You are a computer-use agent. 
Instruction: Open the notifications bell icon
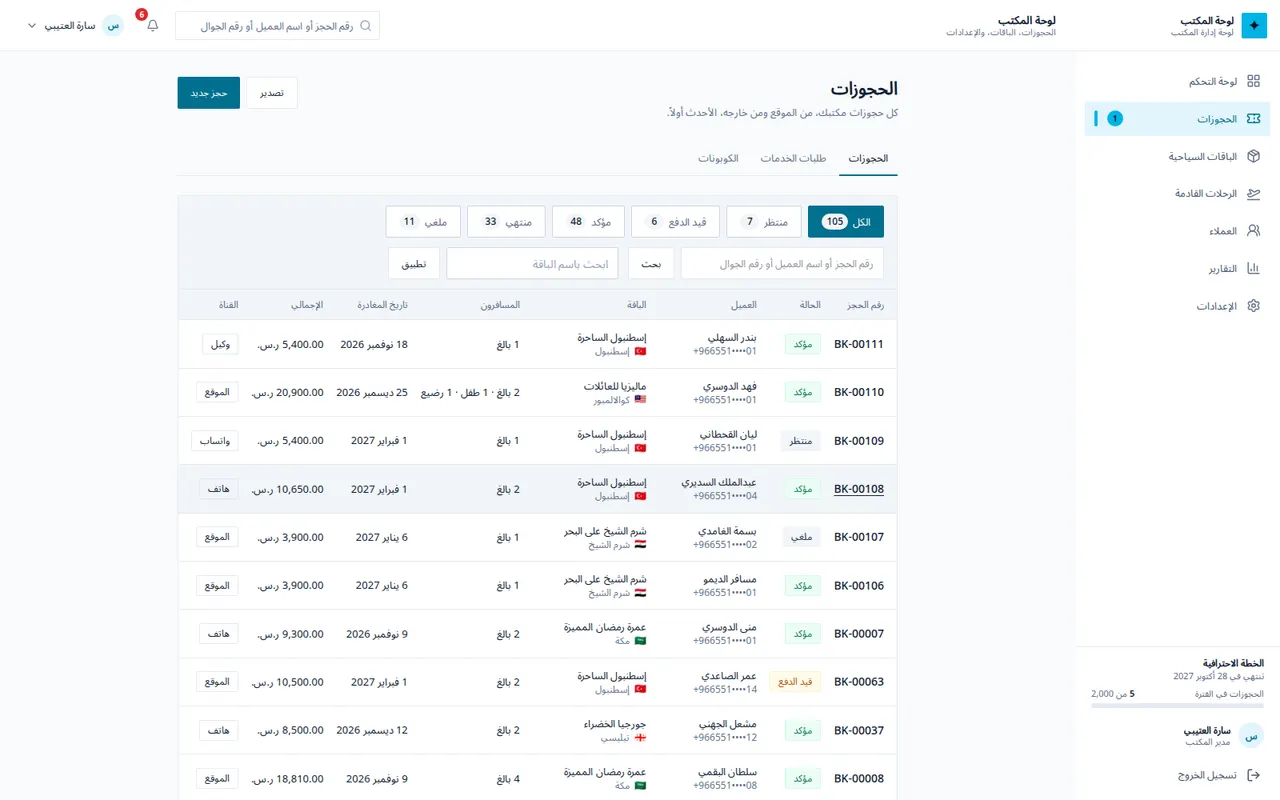(153, 25)
